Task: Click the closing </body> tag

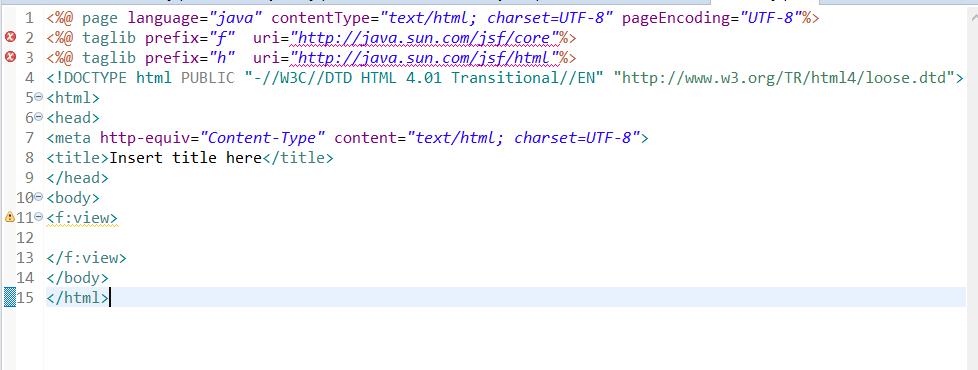Action: 77,278
